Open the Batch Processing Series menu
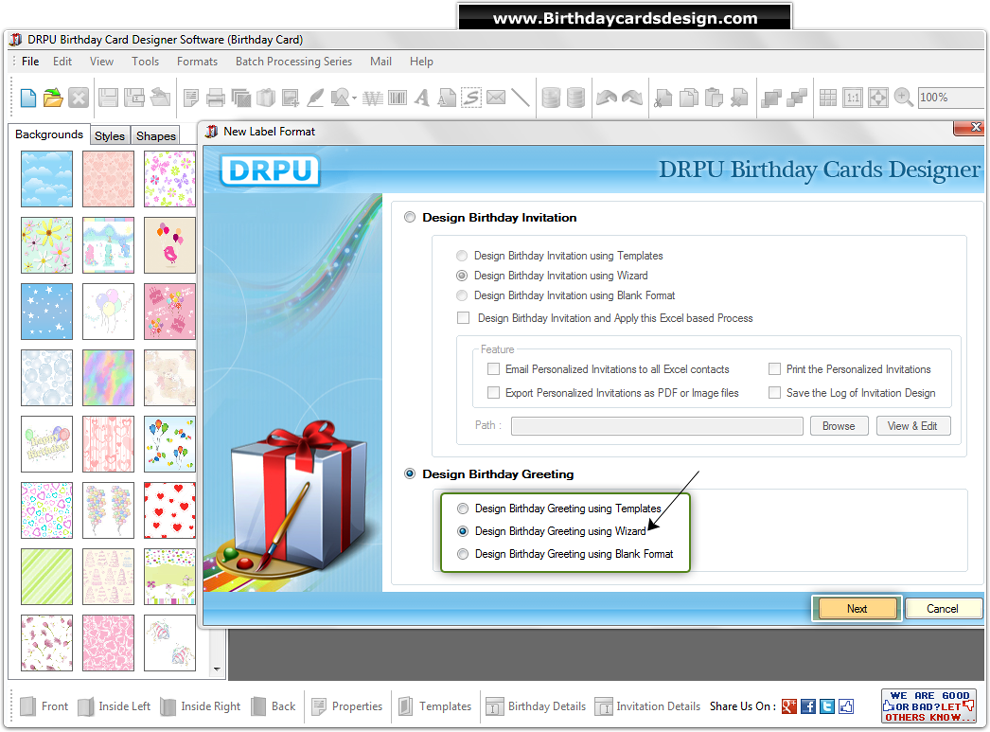This screenshot has height=732, width=990. pyautogui.click(x=294, y=61)
